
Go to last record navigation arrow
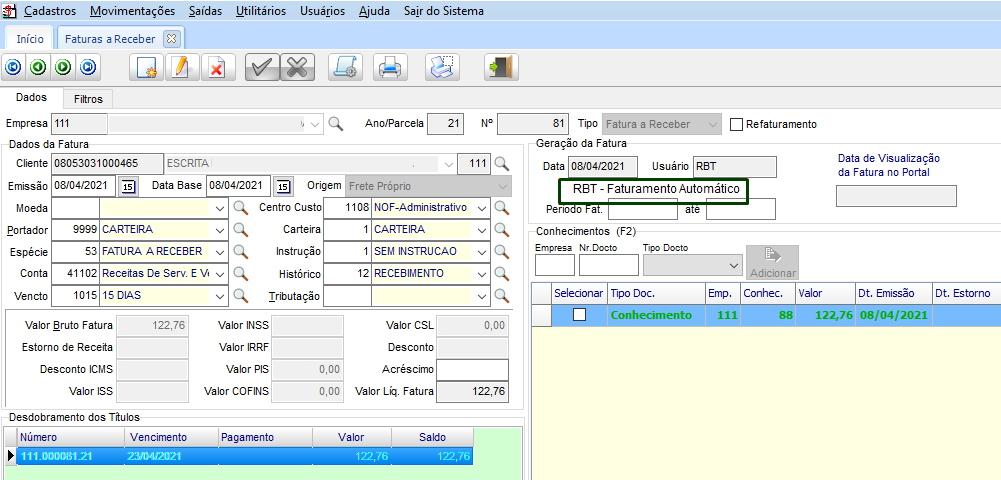[x=88, y=67]
